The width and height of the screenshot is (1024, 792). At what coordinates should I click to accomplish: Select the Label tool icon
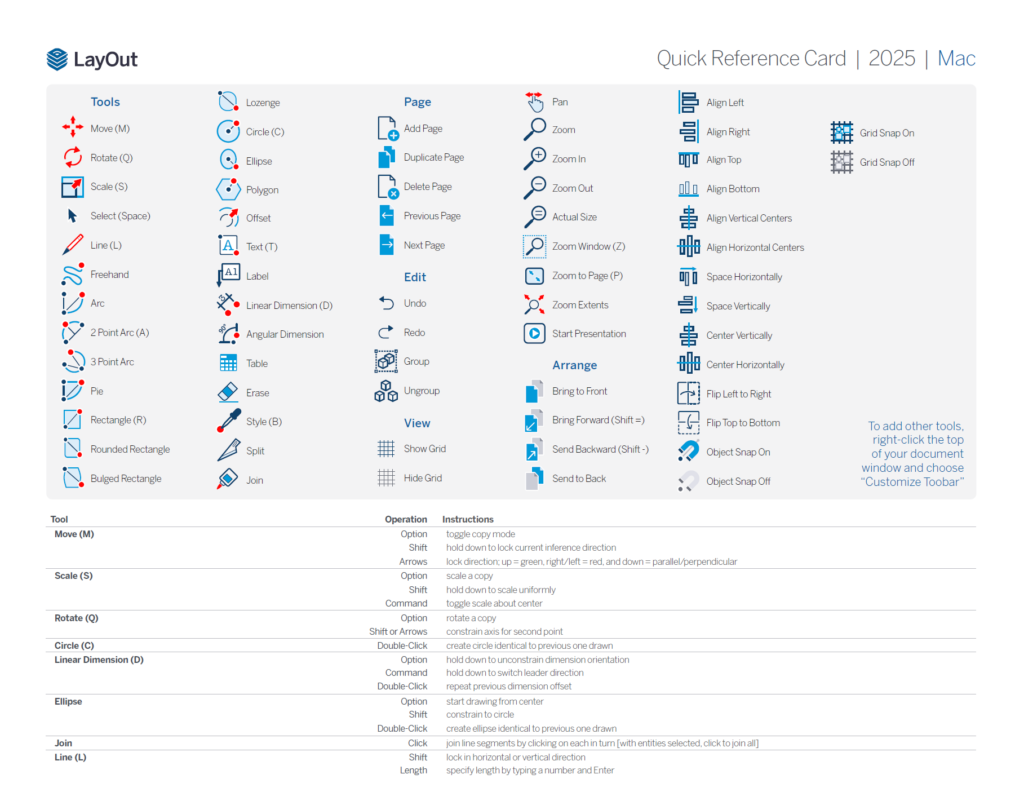coord(228,275)
